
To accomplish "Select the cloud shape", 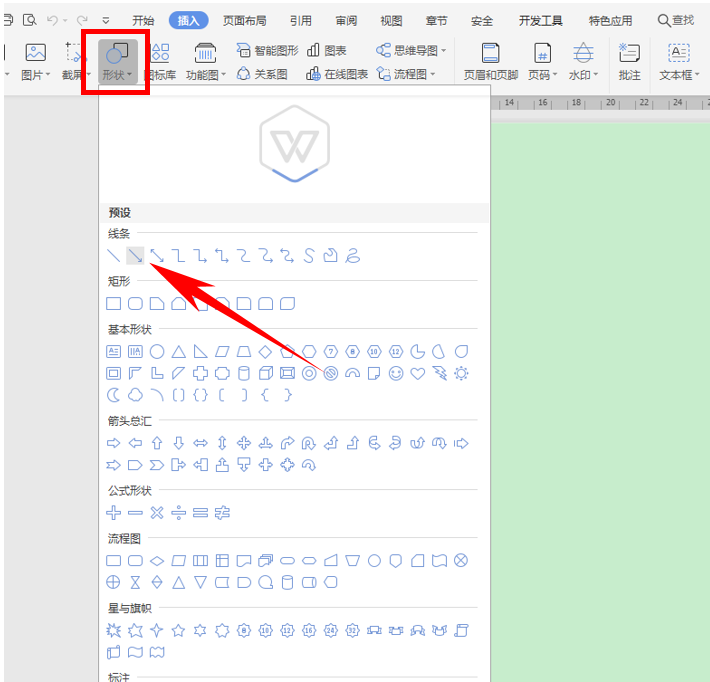I will (135, 395).
